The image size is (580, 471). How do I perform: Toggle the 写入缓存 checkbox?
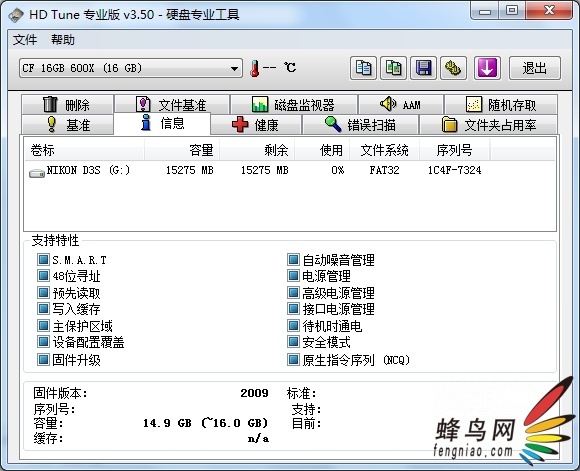(x=43, y=309)
